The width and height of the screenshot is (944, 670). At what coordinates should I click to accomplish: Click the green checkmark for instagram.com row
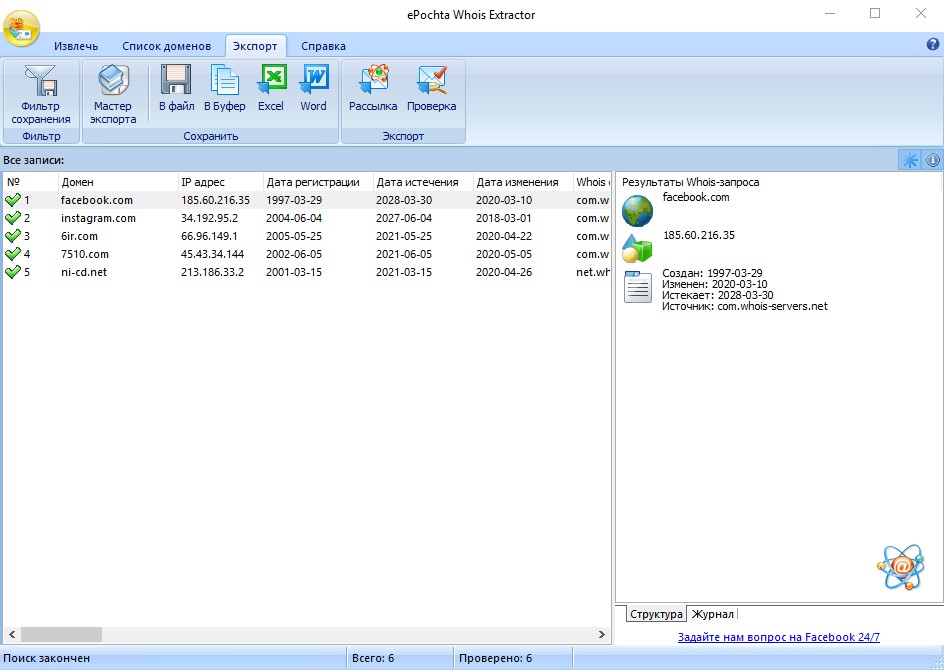pos(13,218)
